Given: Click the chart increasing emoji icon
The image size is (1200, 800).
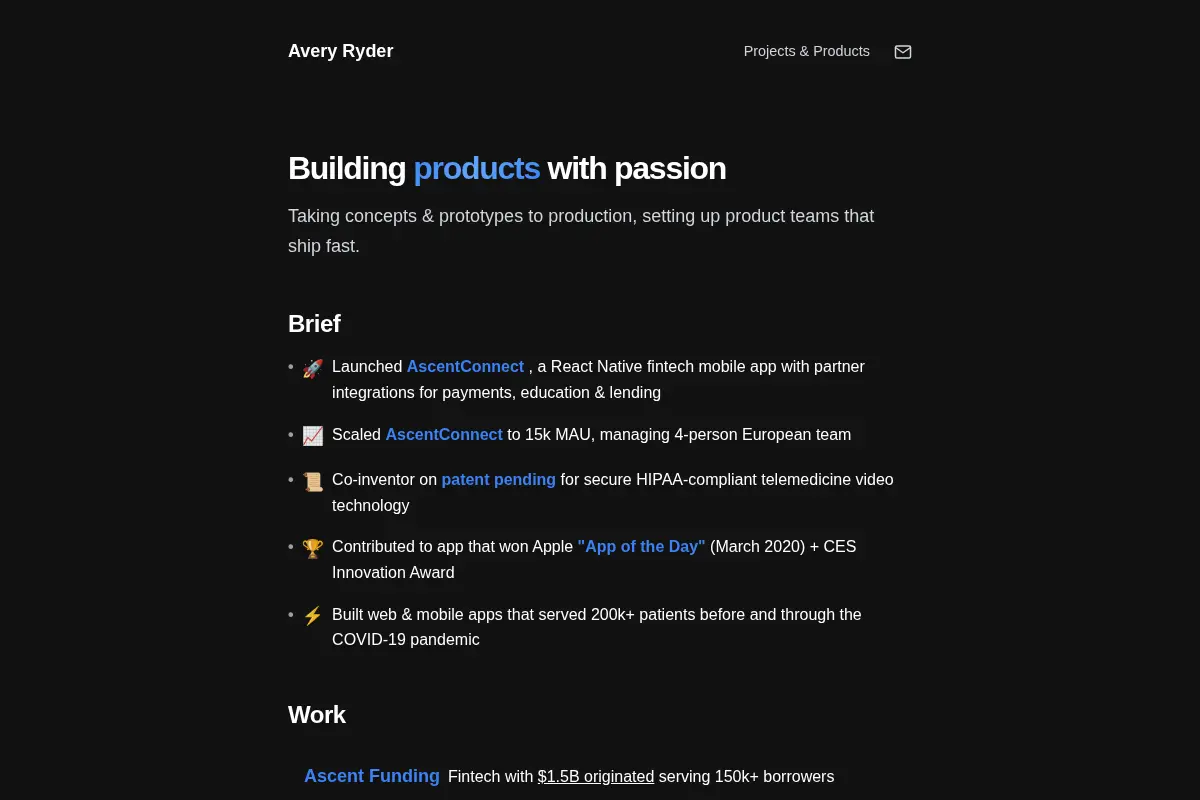Looking at the screenshot, I should click(313, 436).
